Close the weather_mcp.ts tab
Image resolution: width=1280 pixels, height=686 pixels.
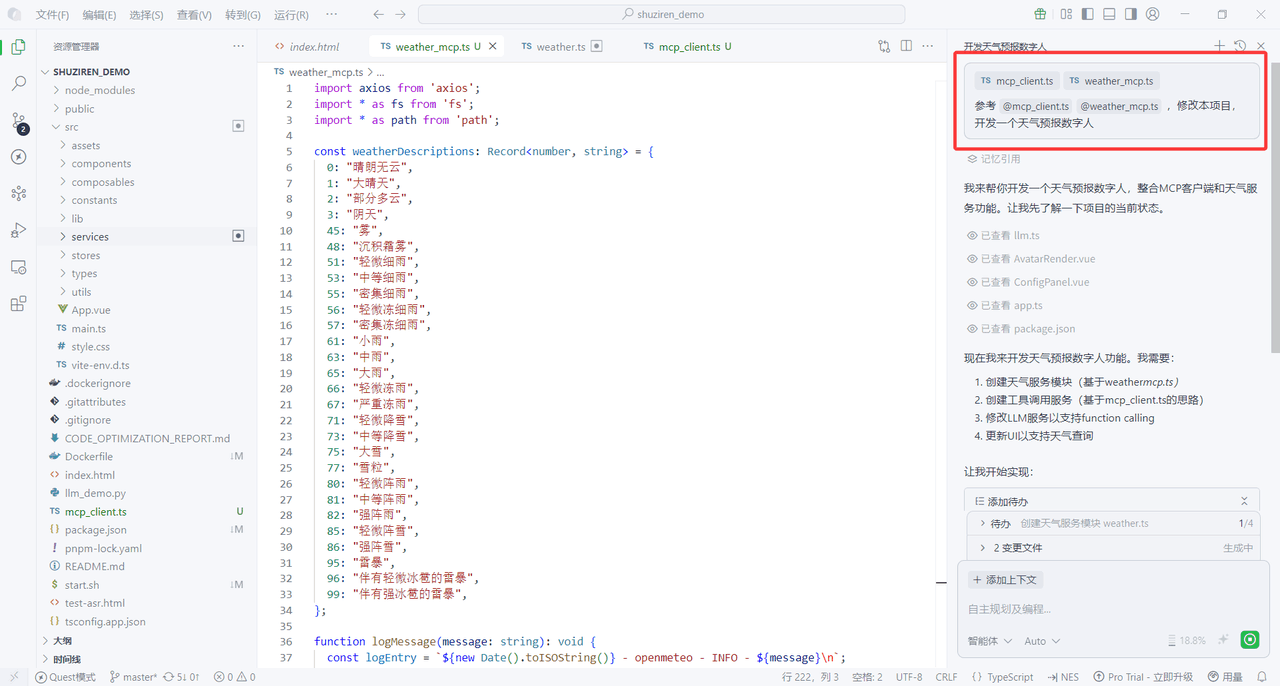click(x=494, y=46)
